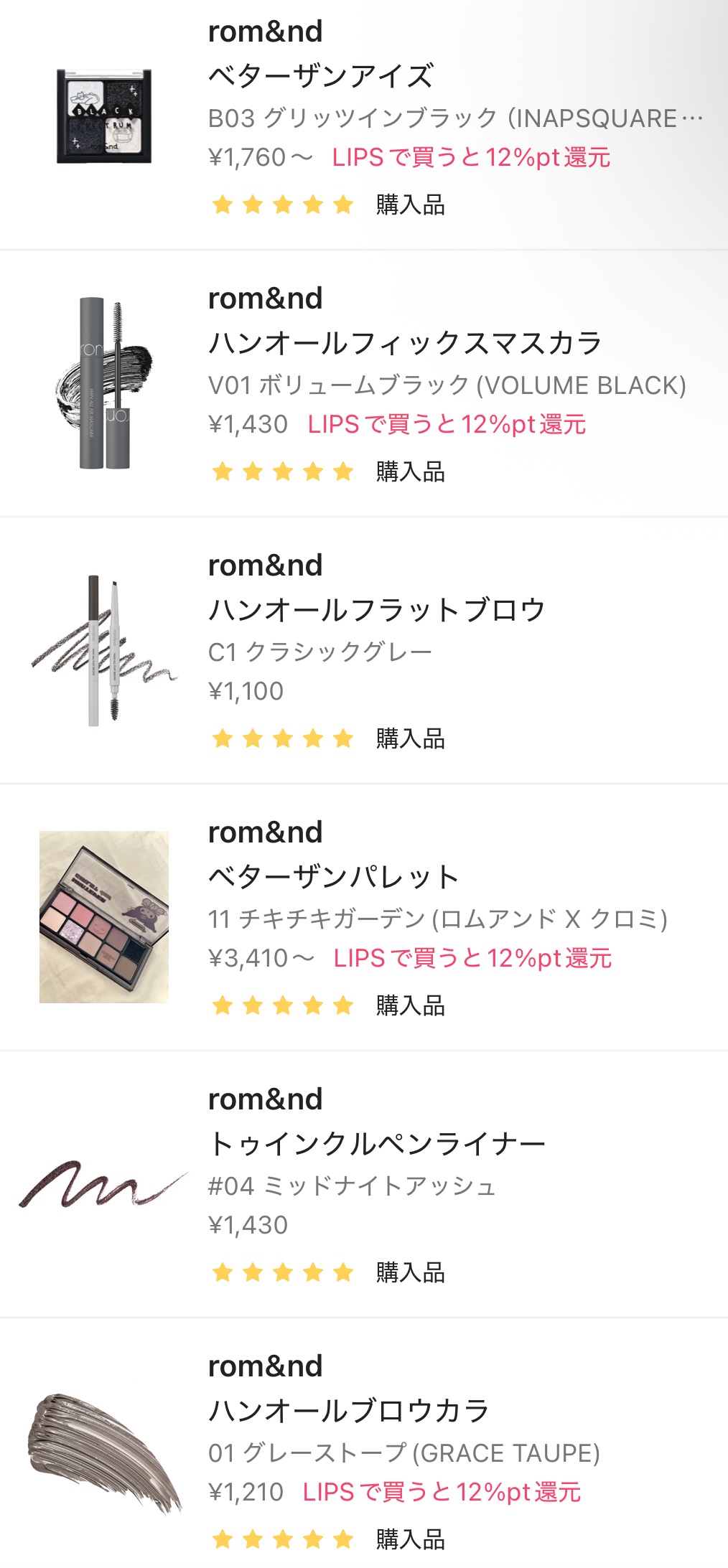Click the star rating under トゥインクルペンライナー
Screen dimensions: 728x1568
point(283,1272)
